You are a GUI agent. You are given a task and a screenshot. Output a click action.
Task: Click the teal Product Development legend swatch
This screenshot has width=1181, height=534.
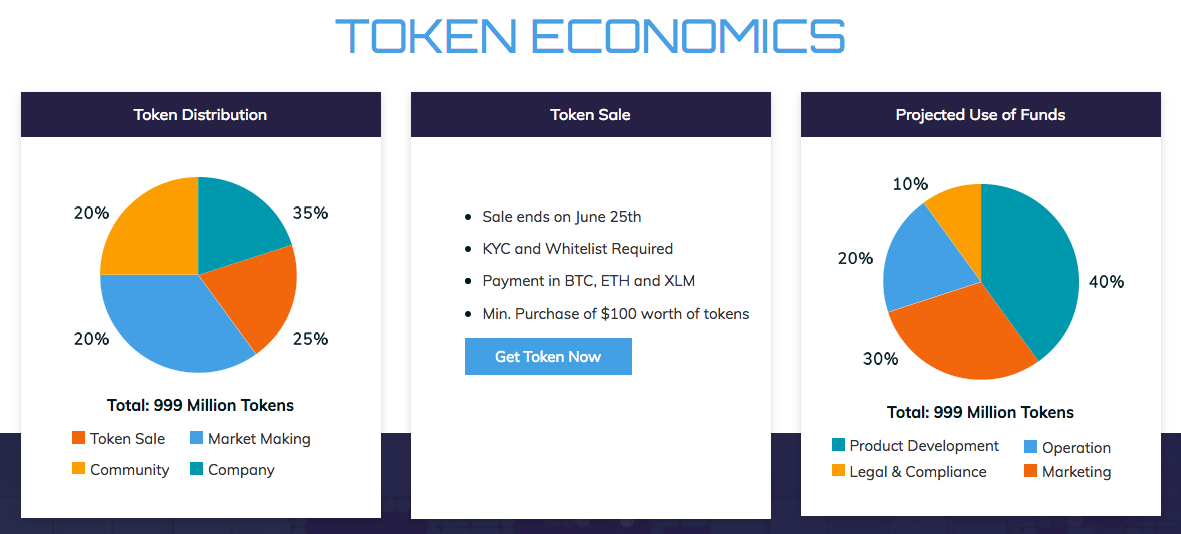pyautogui.click(x=838, y=445)
